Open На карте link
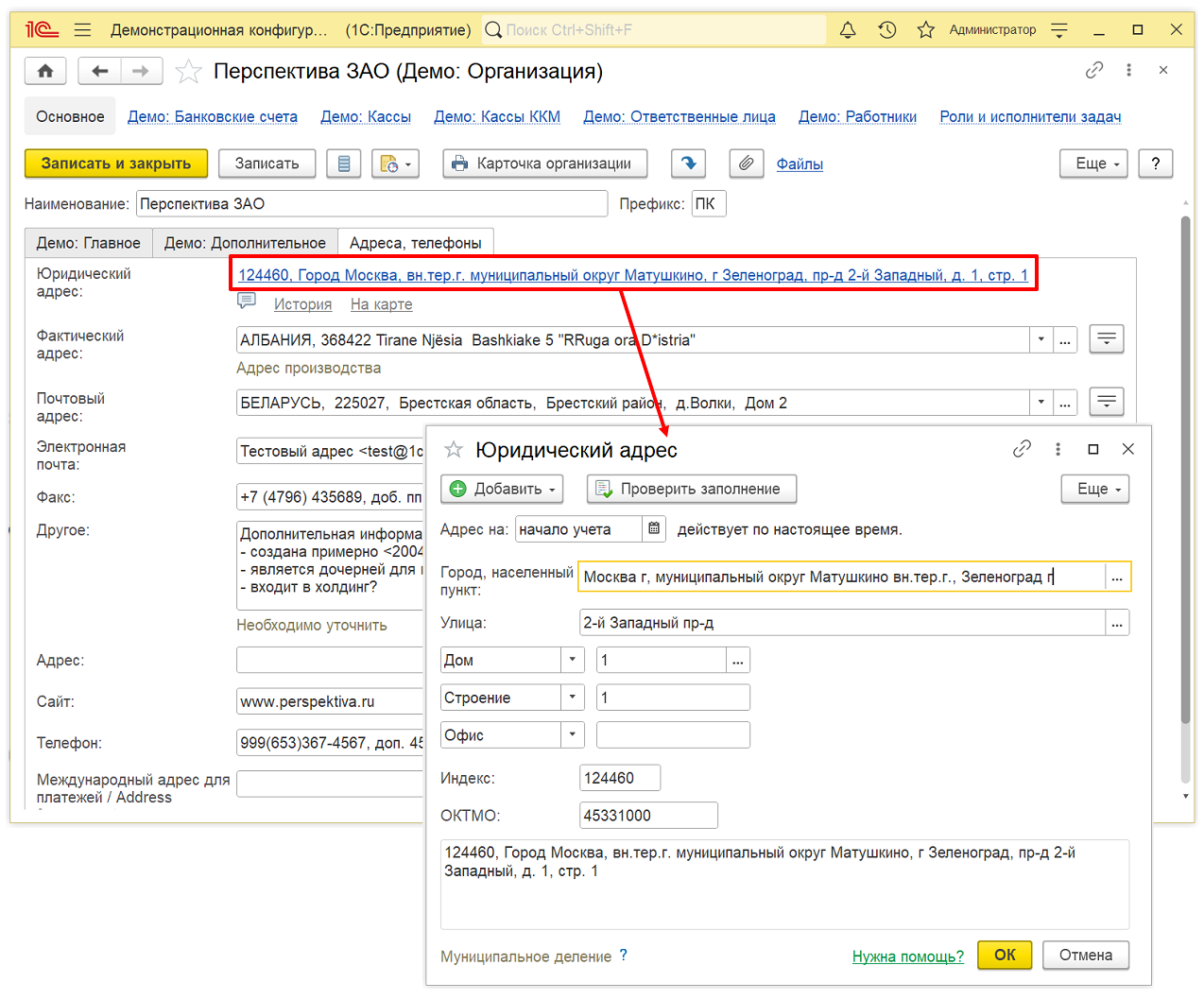 click(381, 303)
